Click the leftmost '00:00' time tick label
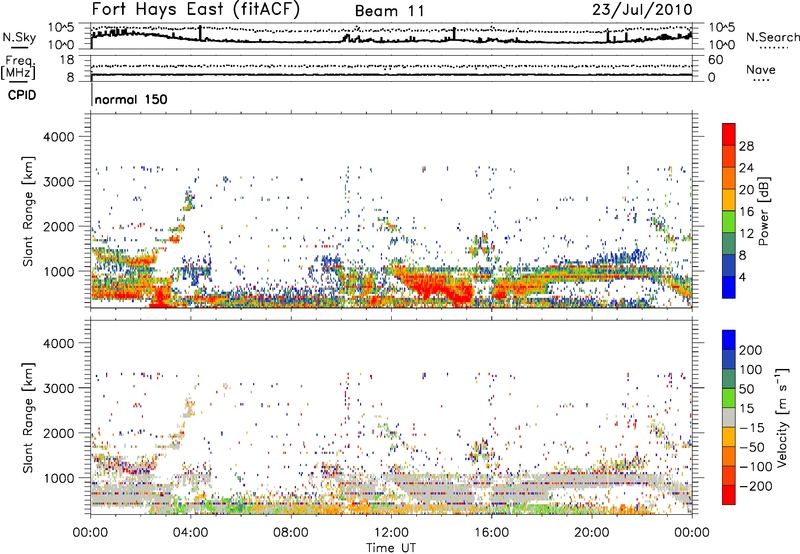This screenshot has width=800, height=554. (x=90, y=533)
